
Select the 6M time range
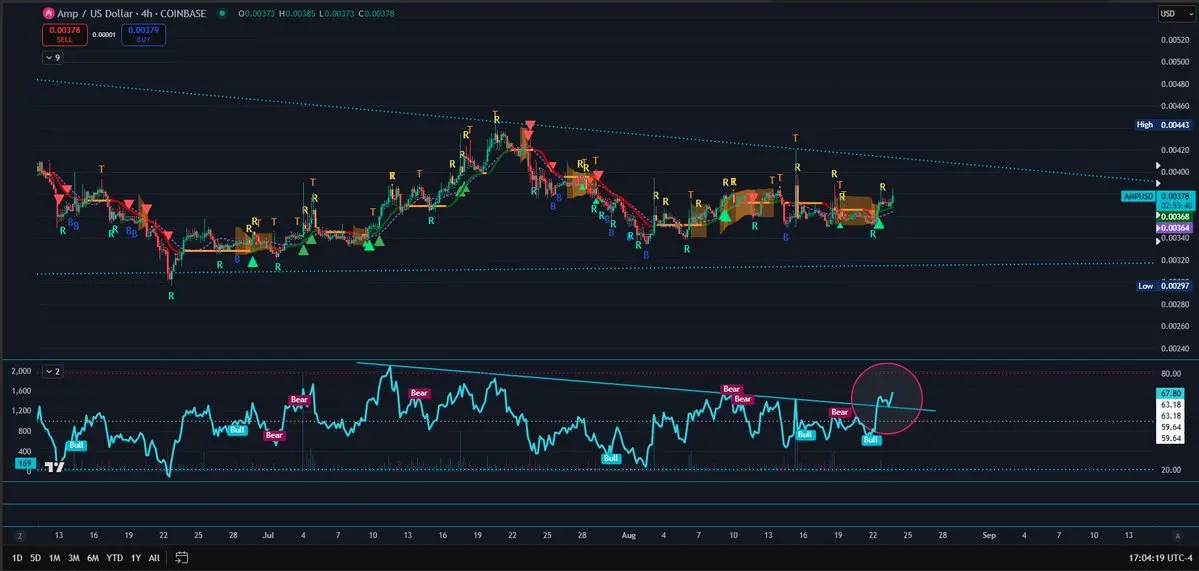coord(93,557)
